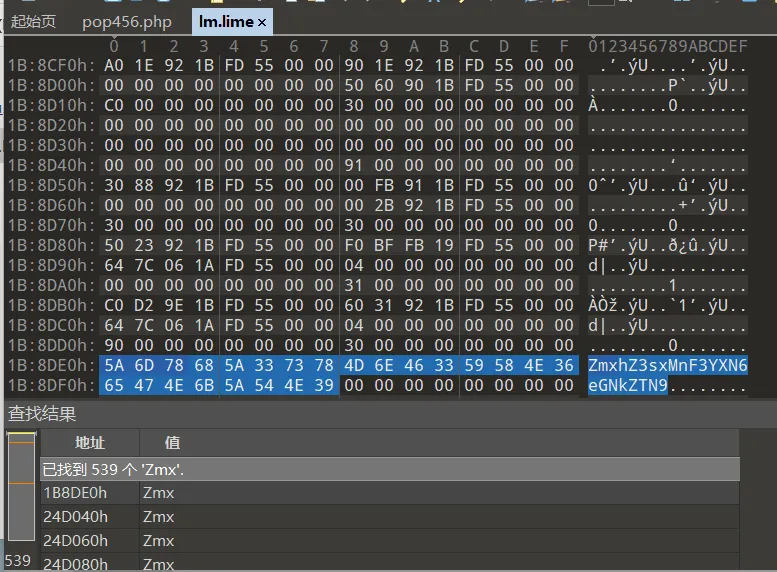Switch to the 起始页 tab
Screen dimensions: 777x572
(x=34, y=22)
